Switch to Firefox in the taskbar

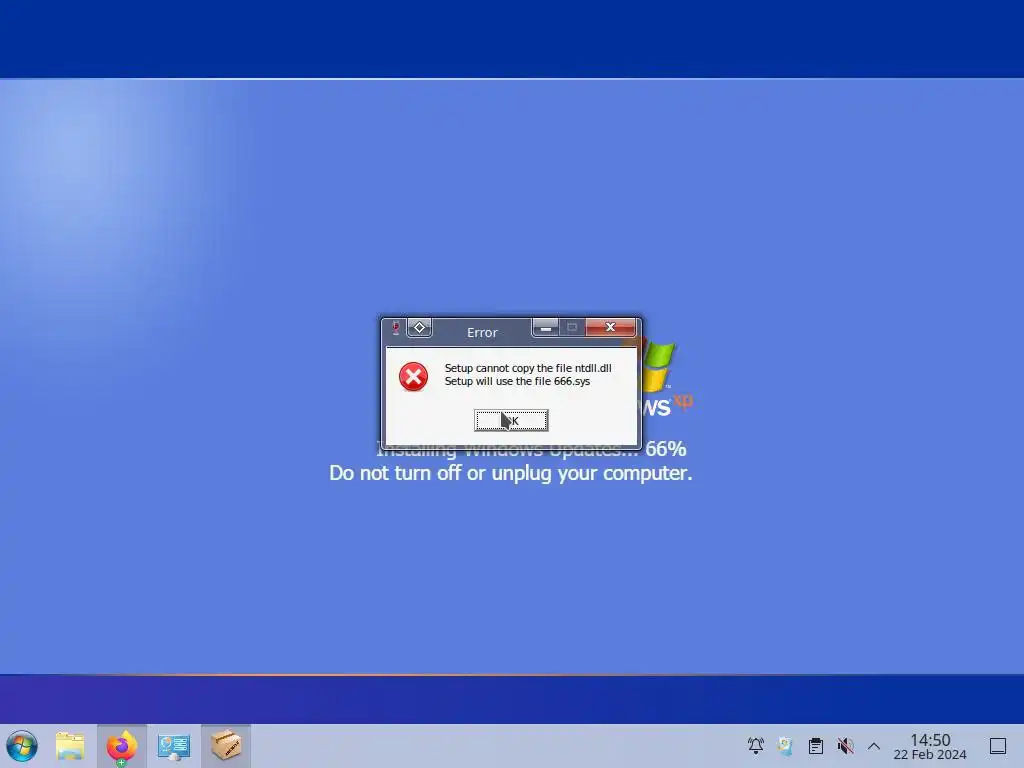coord(121,746)
